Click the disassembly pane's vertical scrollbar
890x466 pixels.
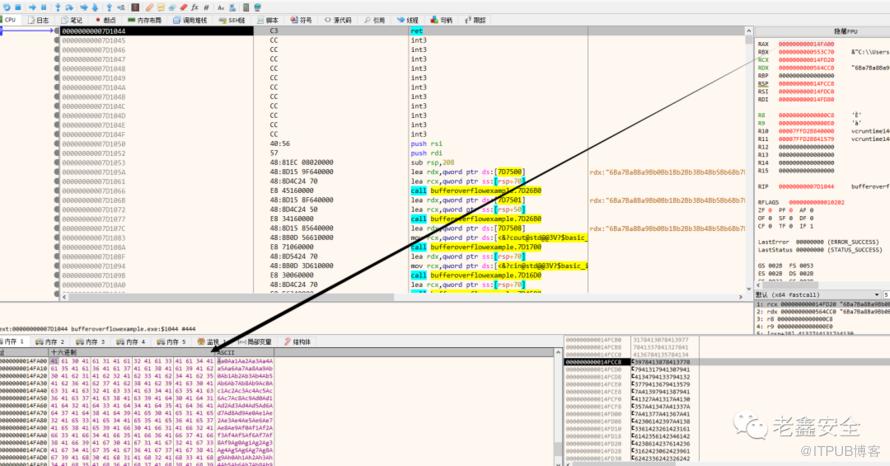click(745, 150)
